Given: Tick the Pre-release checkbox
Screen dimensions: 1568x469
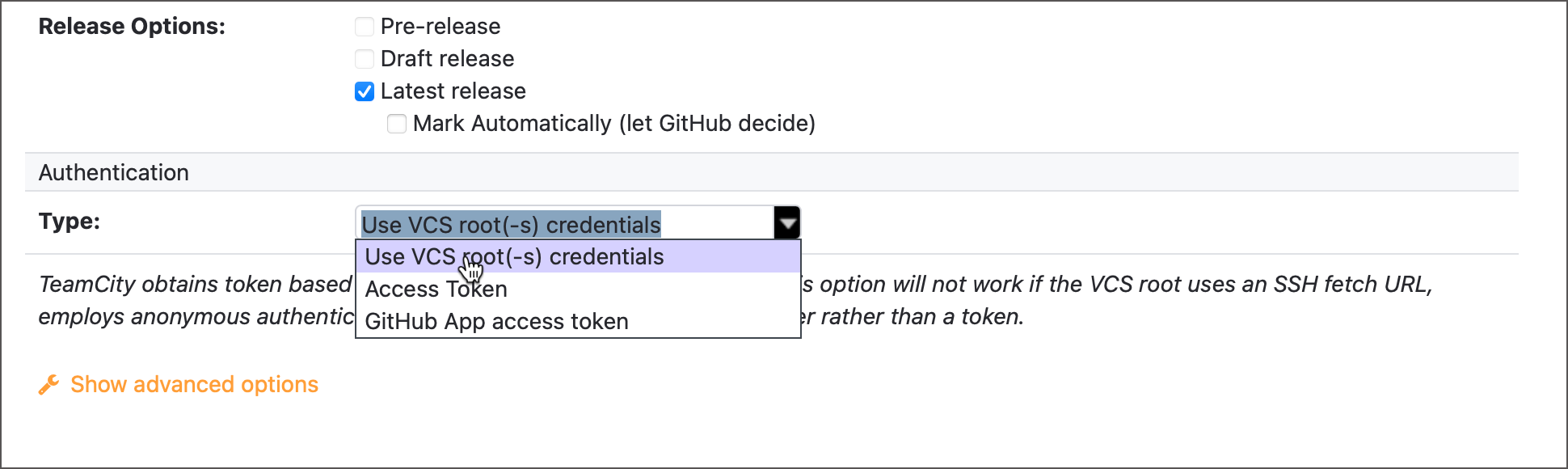Looking at the screenshot, I should click(x=365, y=27).
